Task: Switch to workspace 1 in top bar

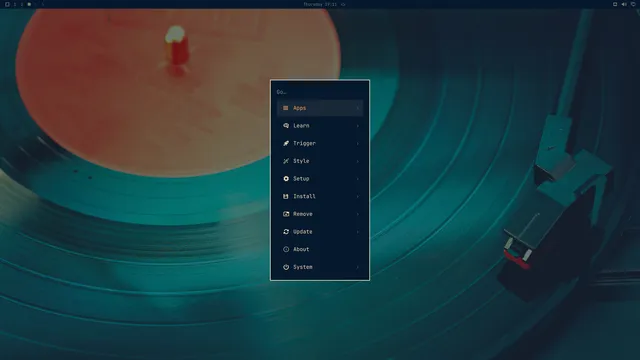Action: click(x=15, y=4)
